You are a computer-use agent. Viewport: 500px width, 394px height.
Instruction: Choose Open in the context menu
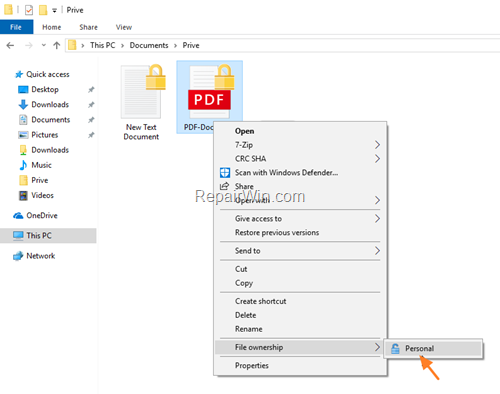point(245,131)
